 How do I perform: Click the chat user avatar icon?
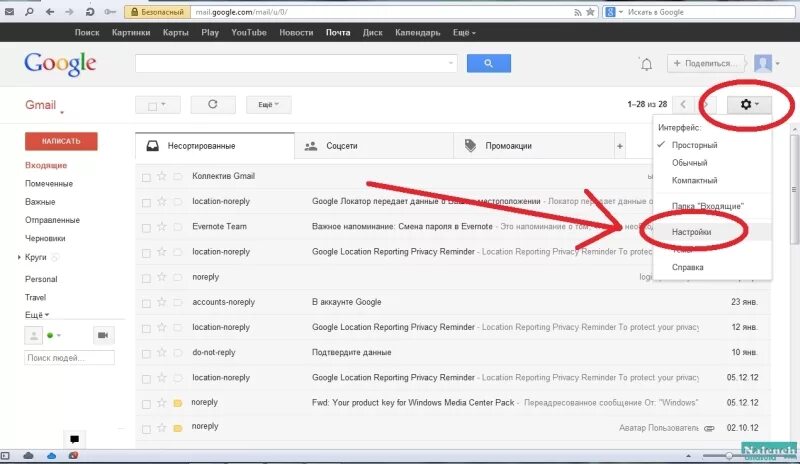pos(33,336)
